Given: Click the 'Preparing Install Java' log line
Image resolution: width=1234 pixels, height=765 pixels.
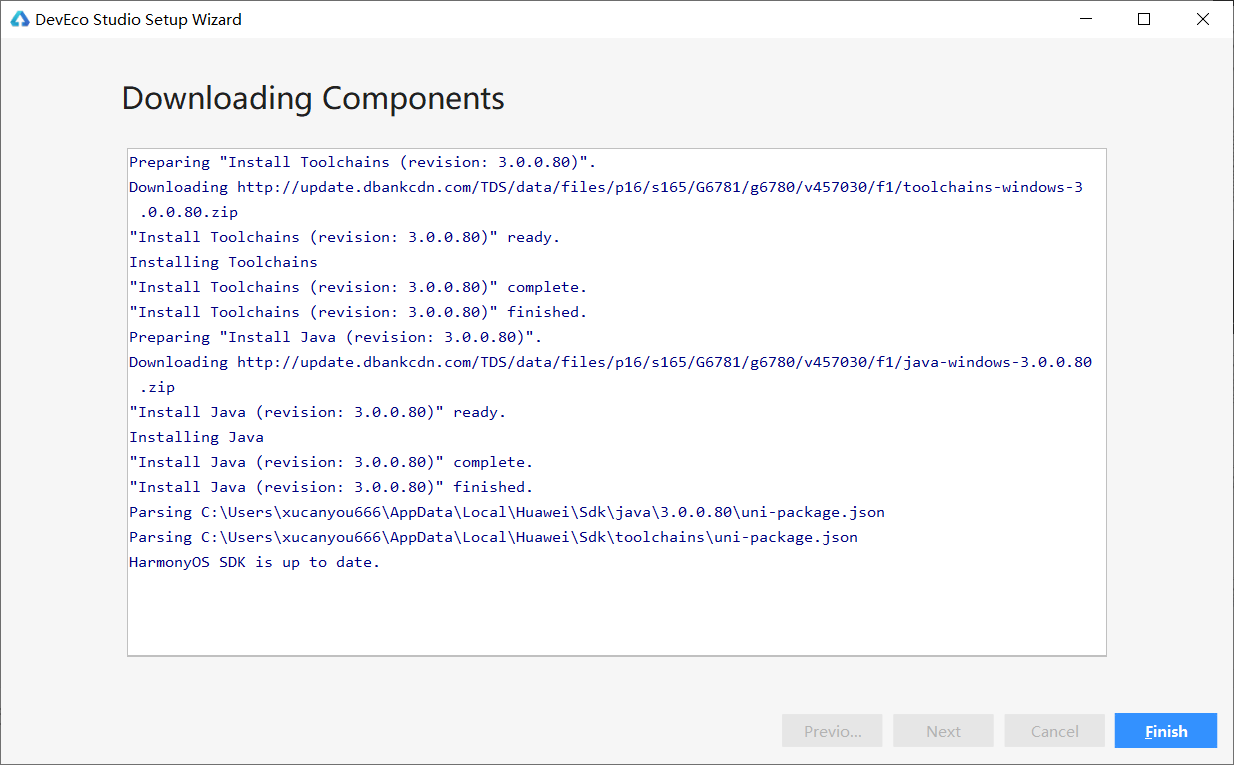Looking at the screenshot, I should (x=335, y=337).
